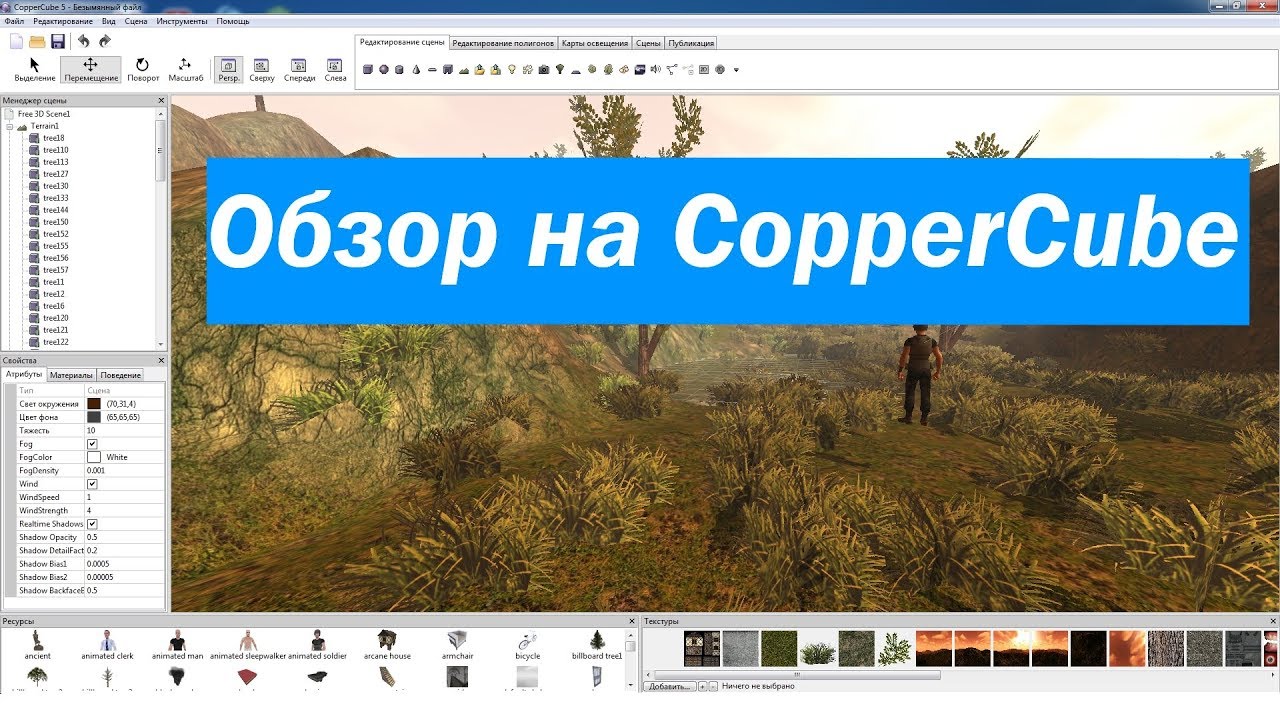Add a light with the bulb icon
1280x720 pixels.
coord(512,69)
